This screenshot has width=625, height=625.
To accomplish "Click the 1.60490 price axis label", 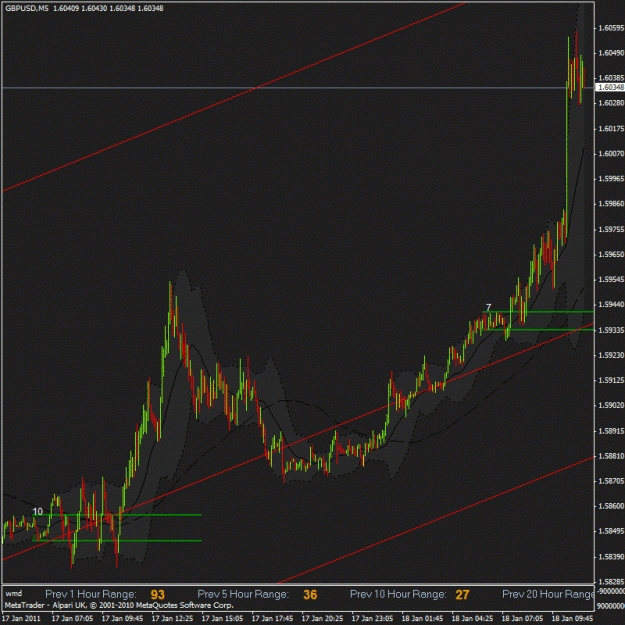I will click(611, 53).
